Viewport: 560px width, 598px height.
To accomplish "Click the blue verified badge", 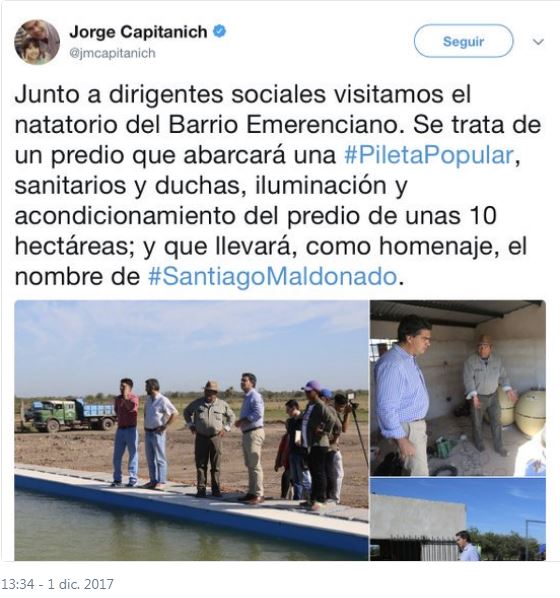I will [x=220, y=31].
